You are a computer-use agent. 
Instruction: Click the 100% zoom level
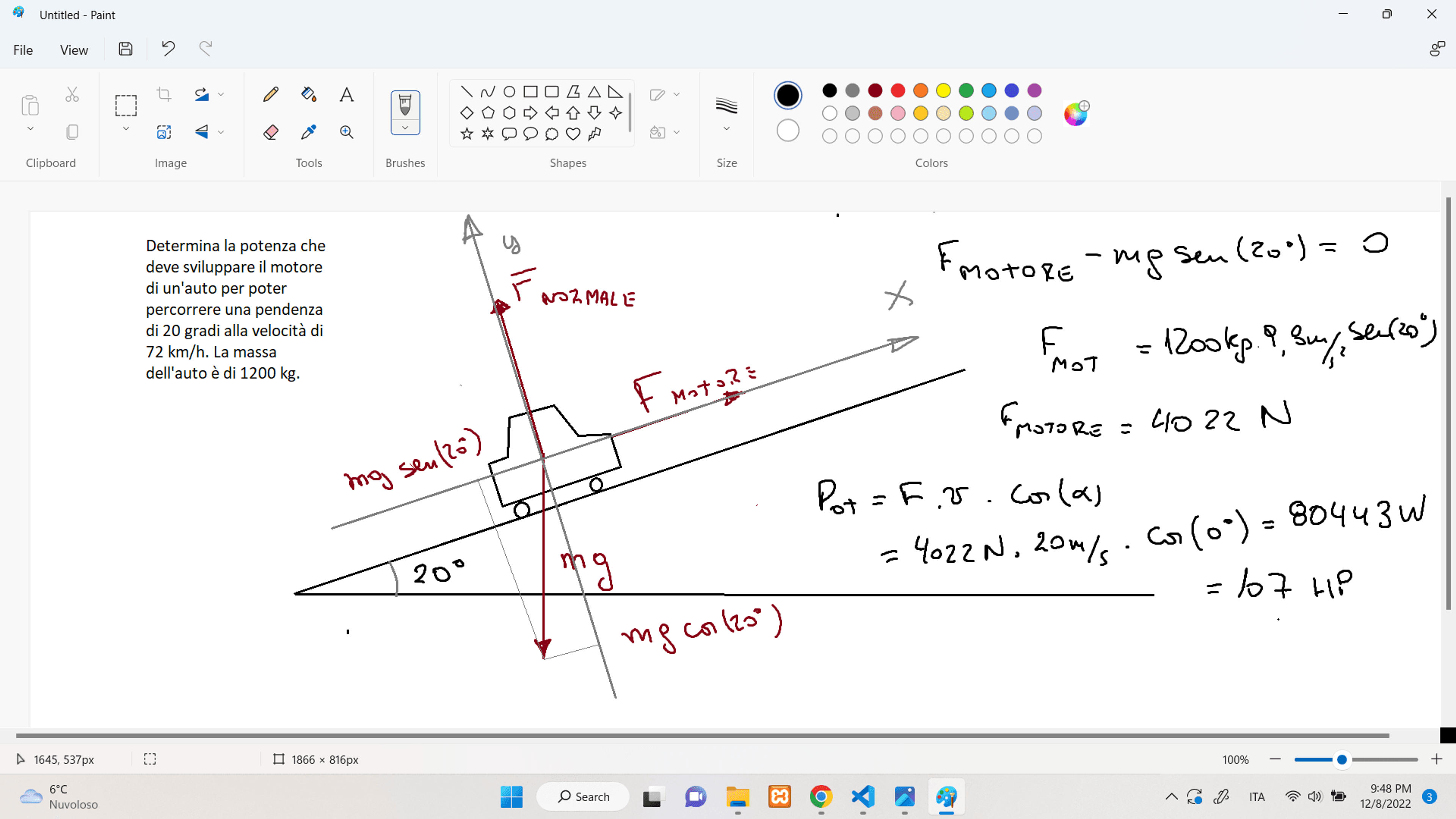point(1235,759)
